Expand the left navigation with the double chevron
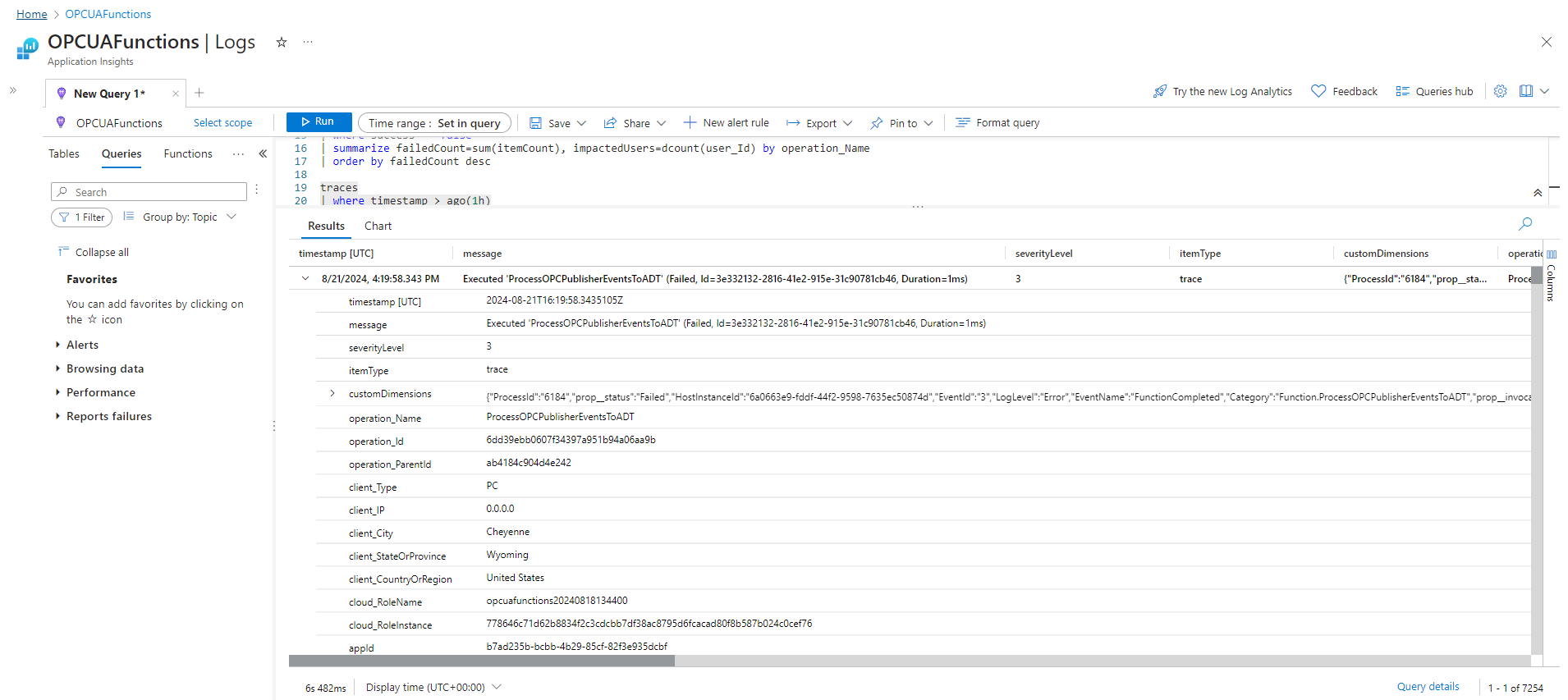 [x=13, y=90]
